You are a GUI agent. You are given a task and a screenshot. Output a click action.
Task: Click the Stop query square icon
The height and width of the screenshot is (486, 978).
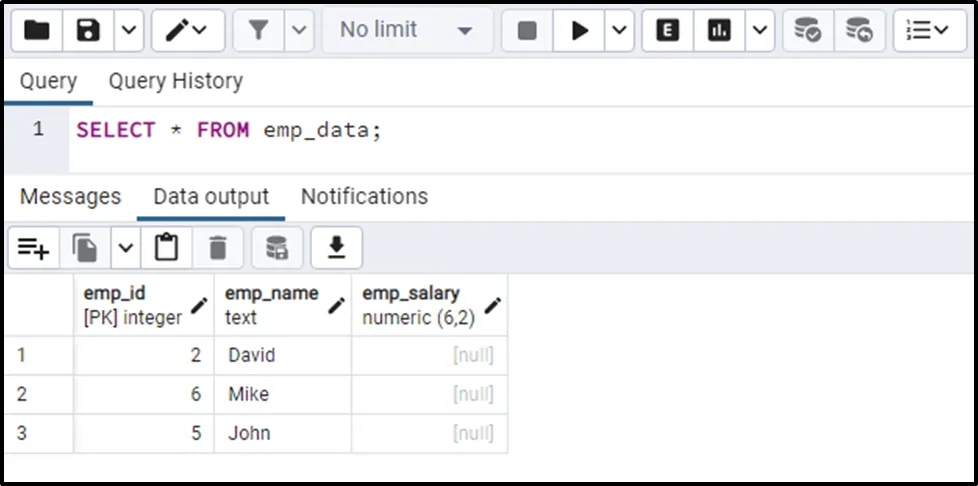(x=527, y=31)
